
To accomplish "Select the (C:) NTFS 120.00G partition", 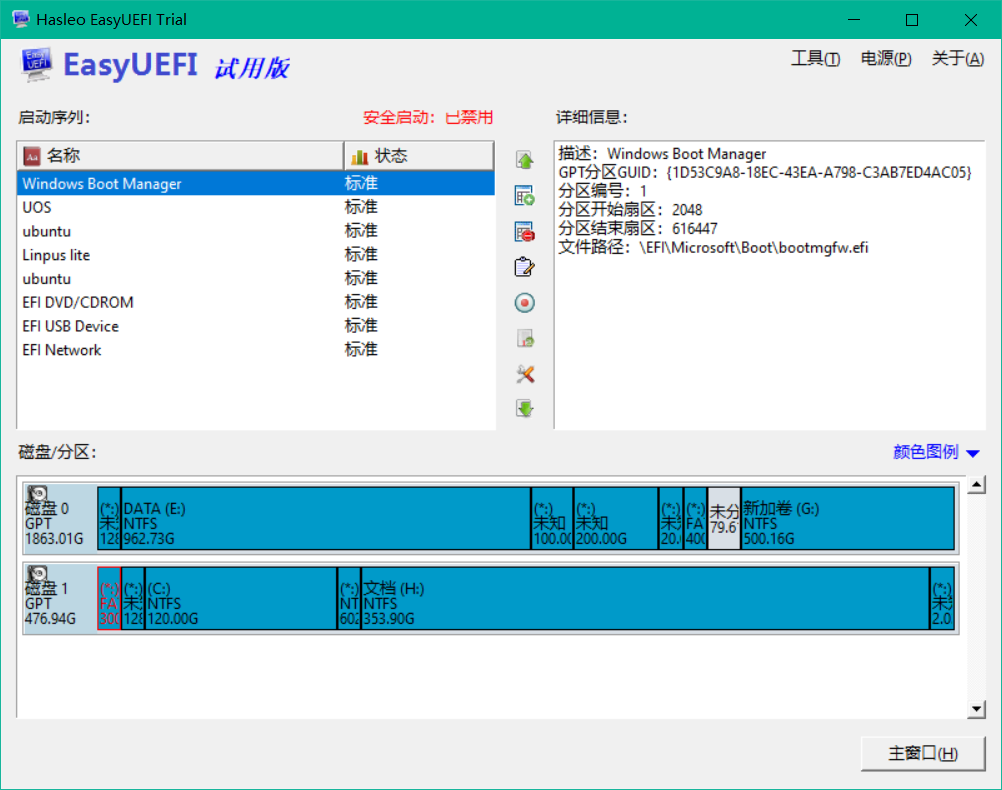I will click(241, 598).
